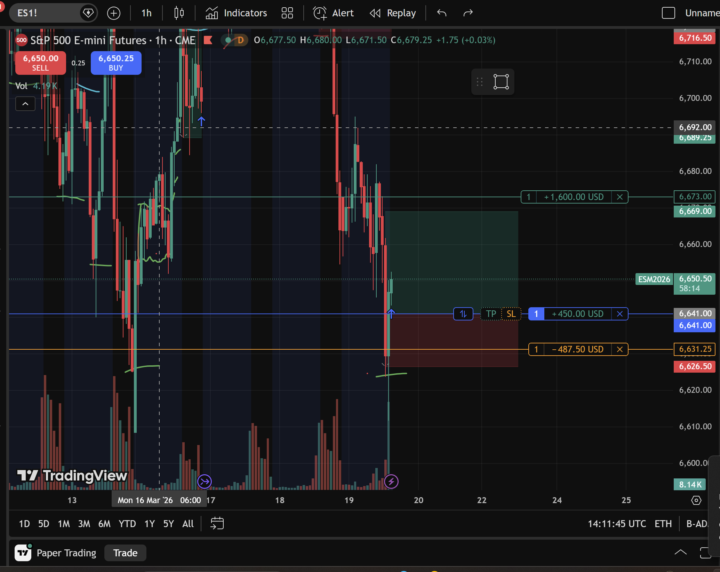Image resolution: width=720 pixels, height=572 pixels.
Task: Select the -487.50 USD stop loss label
Action: 578,349
